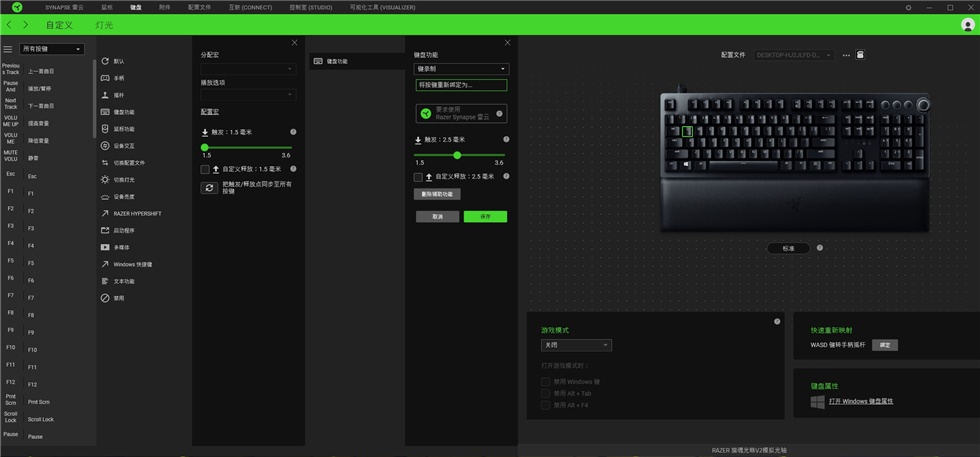
Task: Click the Razer logo icon in title bar
Action: point(18,8)
